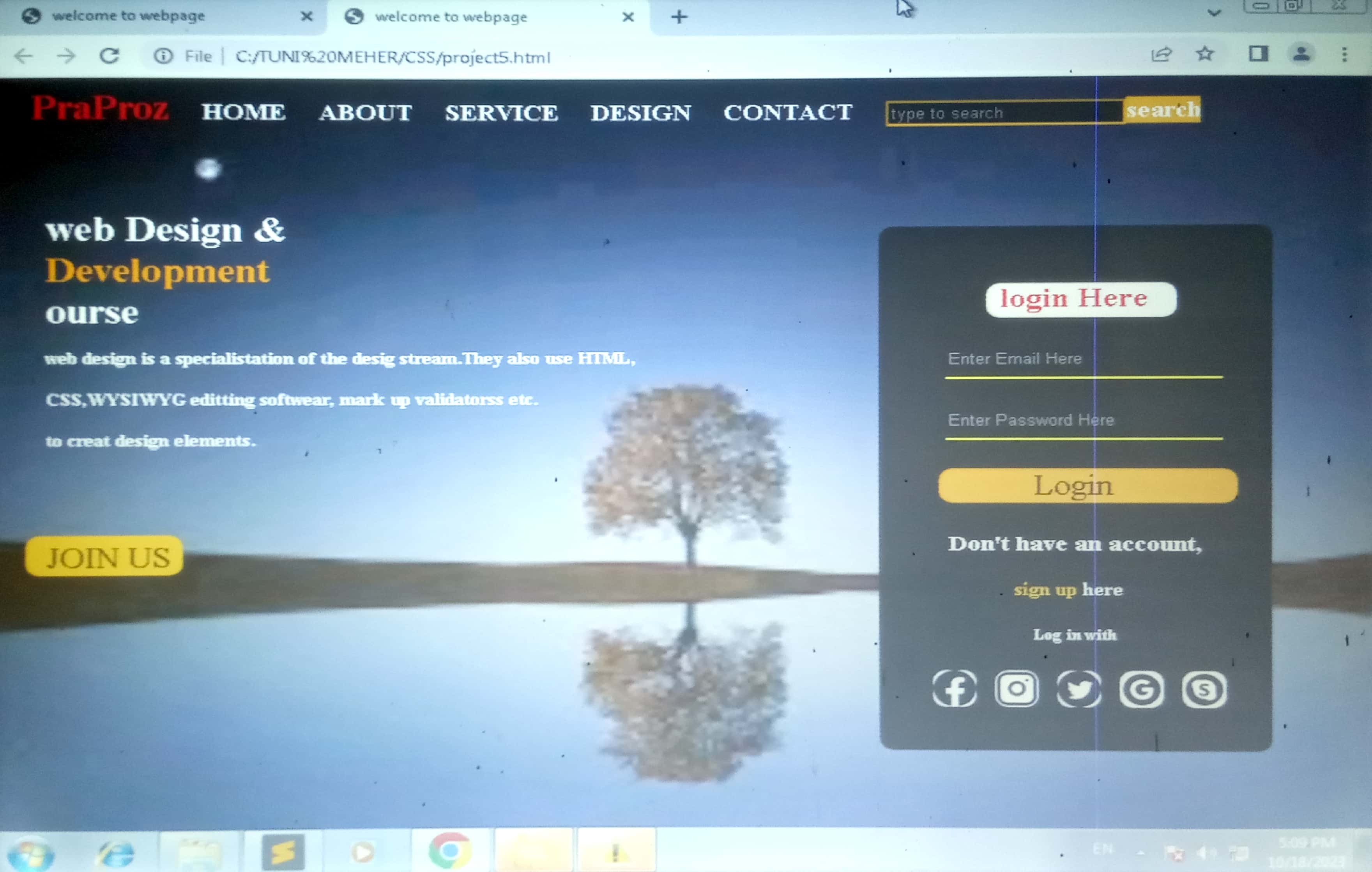The width and height of the screenshot is (1372, 872).
Task: Toggle the browser side panel
Action: click(x=1258, y=55)
